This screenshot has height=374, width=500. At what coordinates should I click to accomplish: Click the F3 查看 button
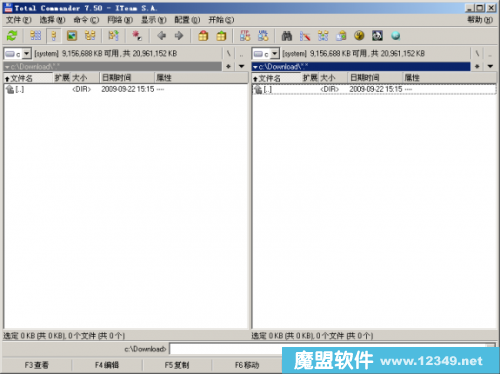(37, 365)
